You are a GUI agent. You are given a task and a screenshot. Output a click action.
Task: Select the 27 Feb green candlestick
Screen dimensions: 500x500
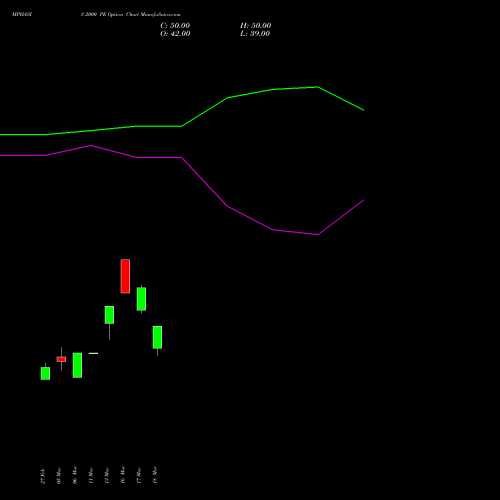coord(45,373)
